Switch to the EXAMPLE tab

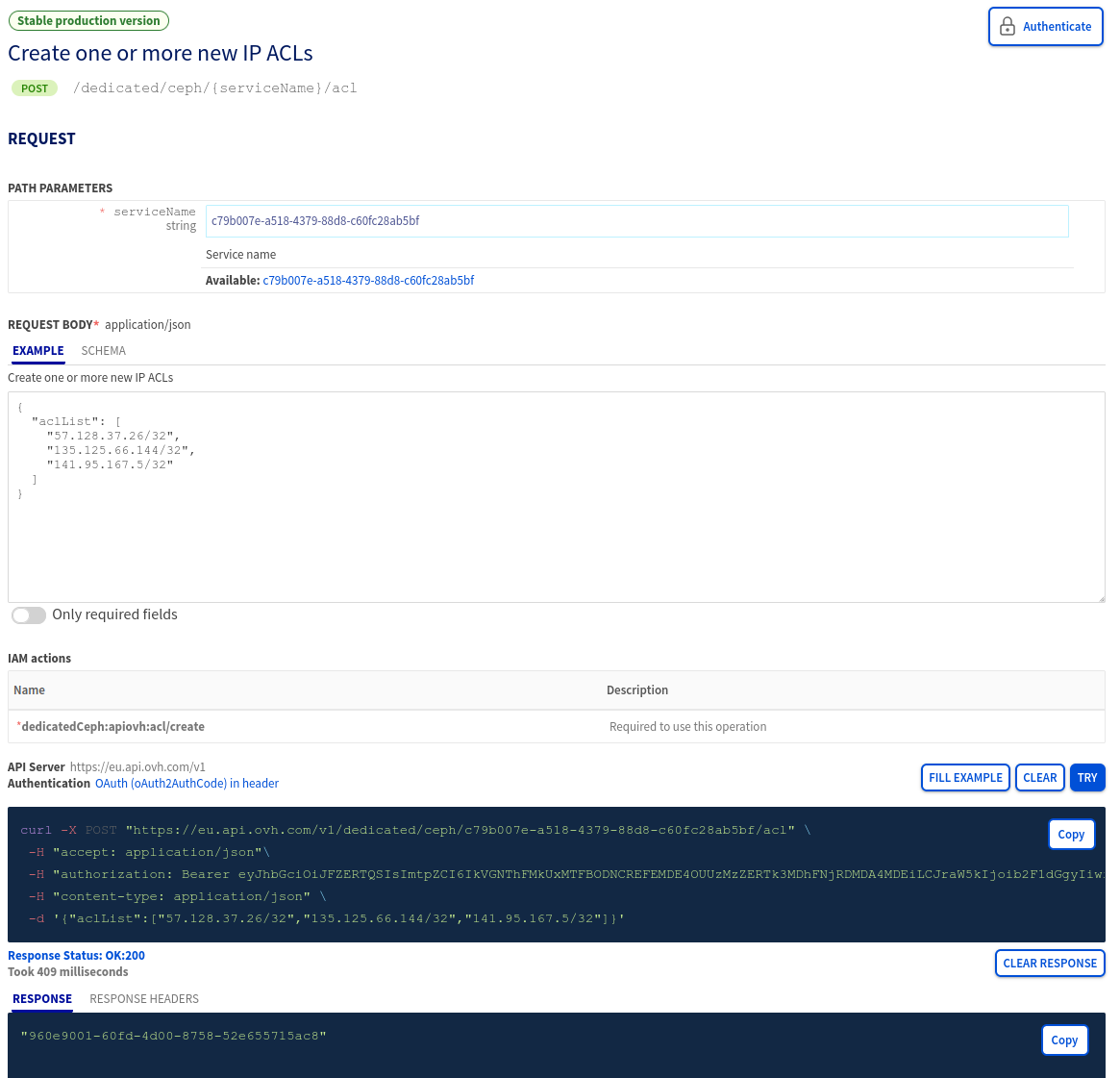37,351
